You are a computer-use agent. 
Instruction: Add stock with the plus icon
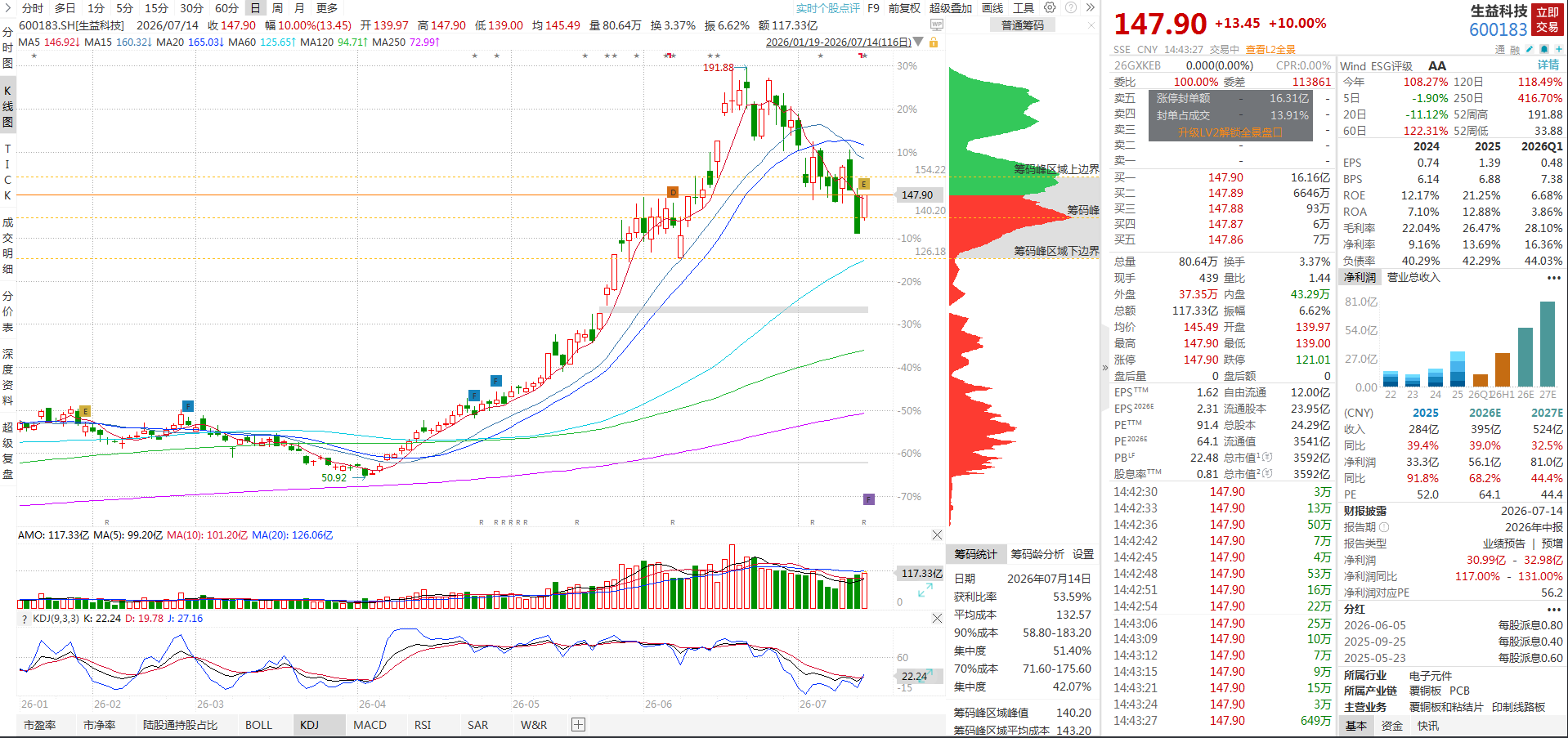[x=1559, y=49]
